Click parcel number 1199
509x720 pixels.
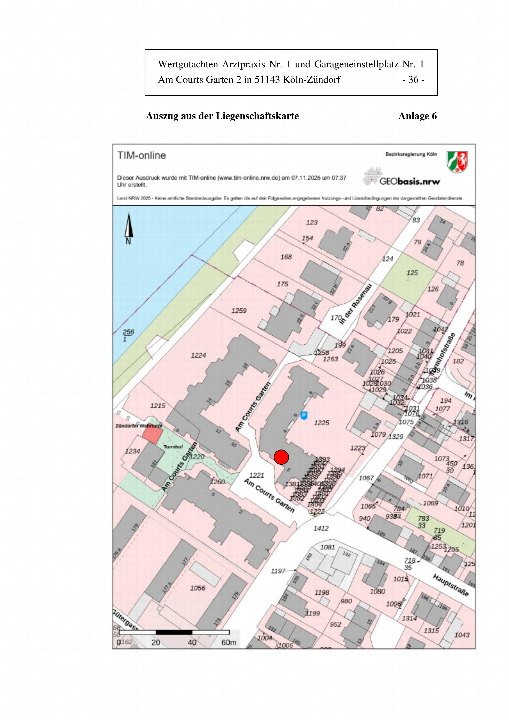pyautogui.click(x=312, y=613)
